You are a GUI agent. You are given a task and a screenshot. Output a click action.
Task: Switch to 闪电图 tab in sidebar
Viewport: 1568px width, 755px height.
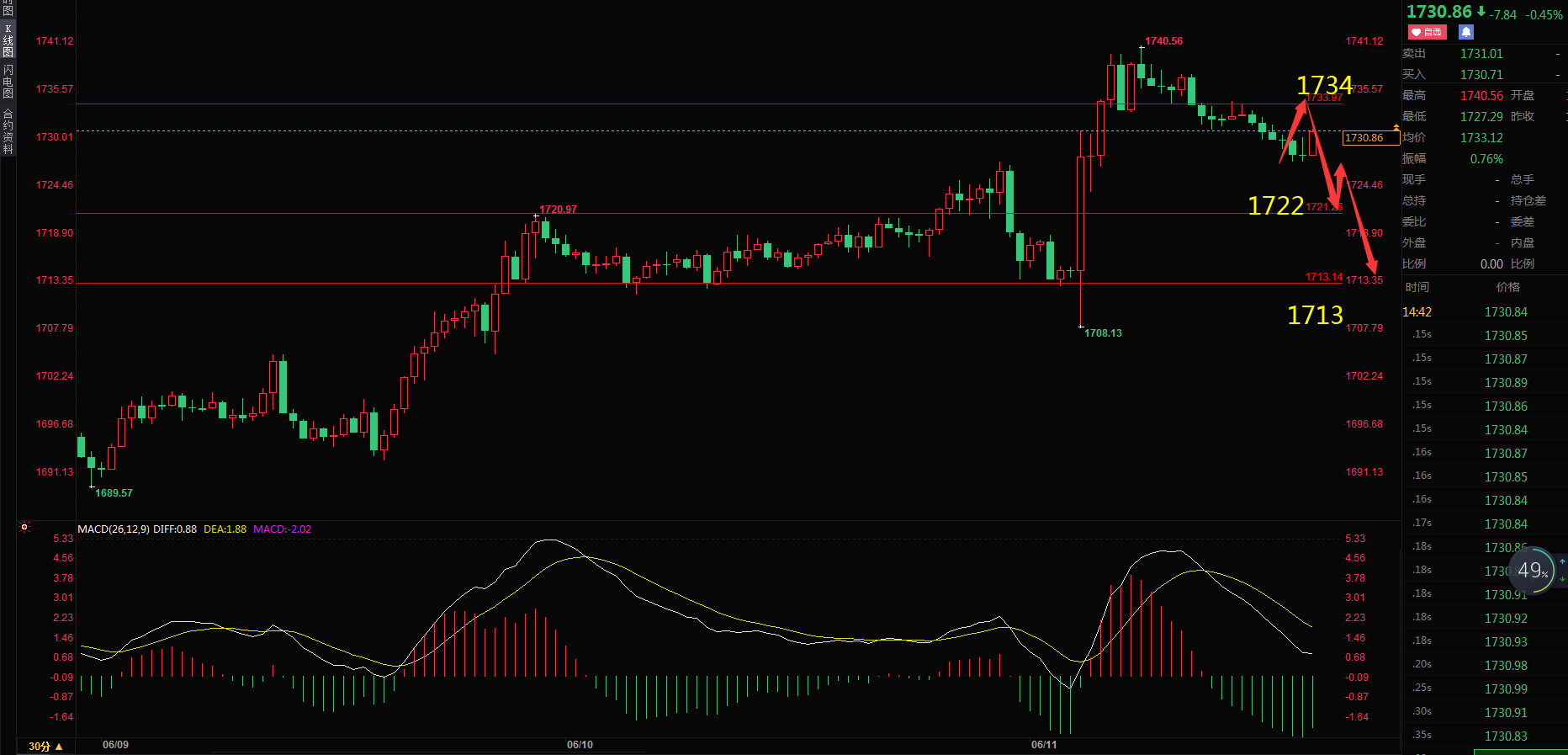(x=8, y=82)
